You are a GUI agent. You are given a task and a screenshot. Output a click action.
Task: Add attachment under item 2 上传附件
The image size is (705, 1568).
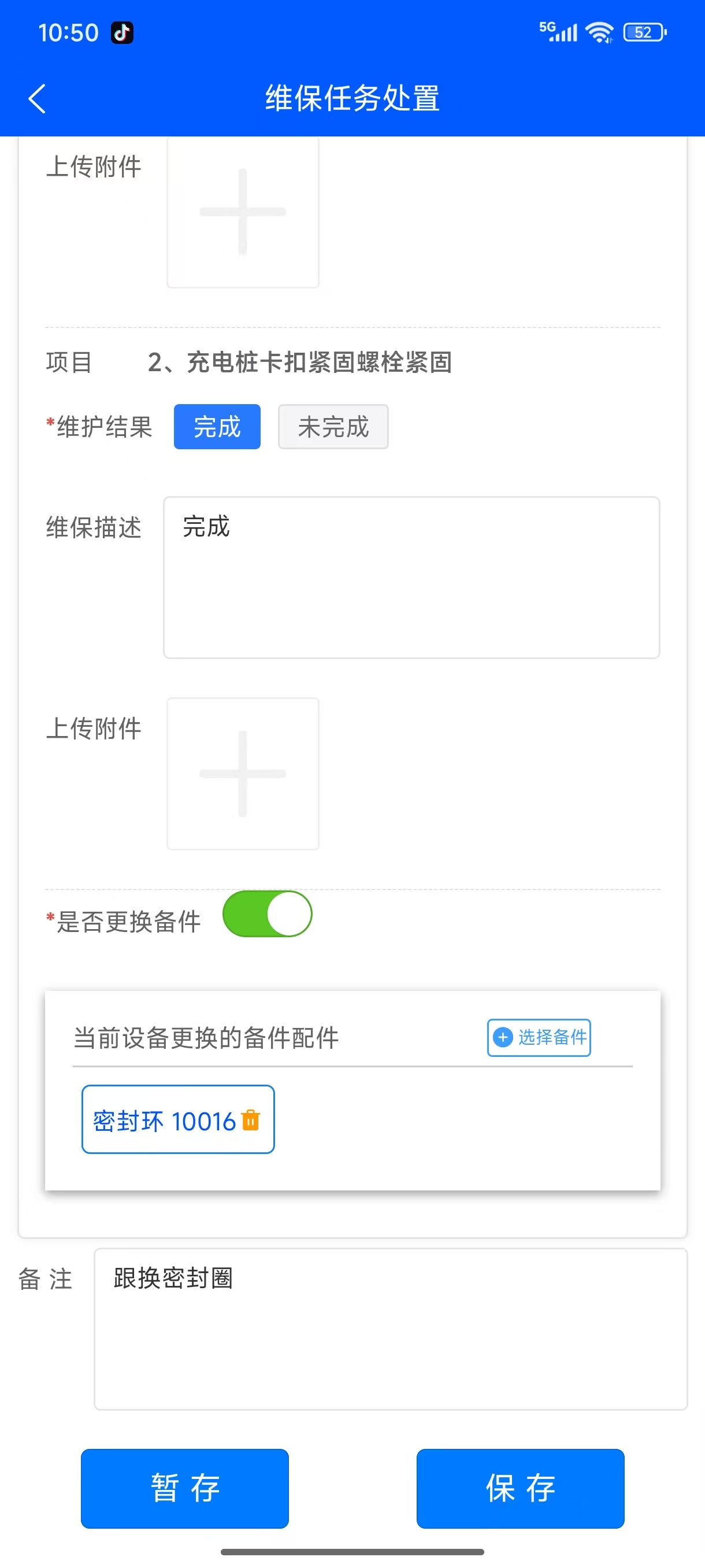coord(243,774)
